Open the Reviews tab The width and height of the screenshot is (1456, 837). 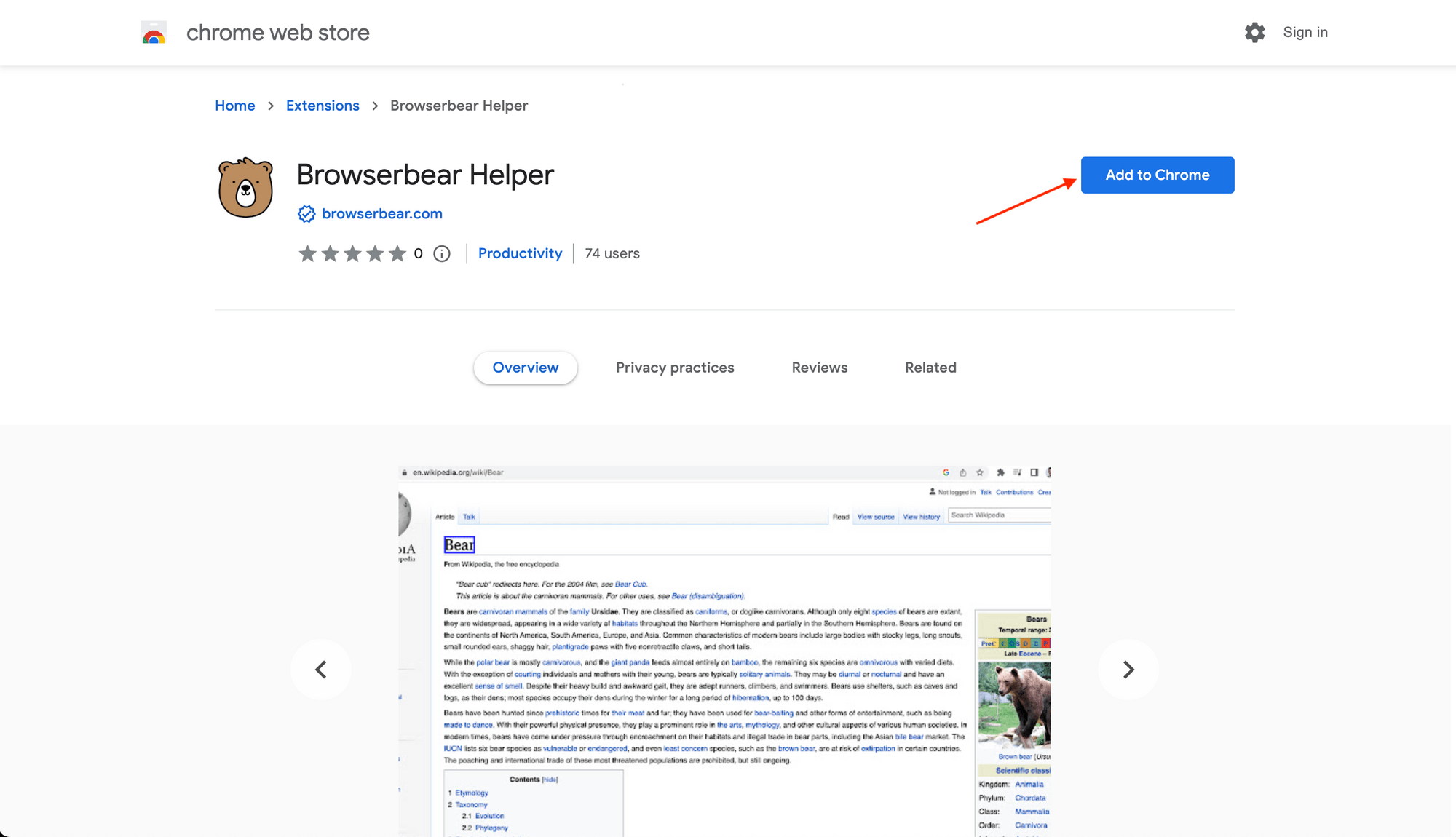[x=819, y=368]
